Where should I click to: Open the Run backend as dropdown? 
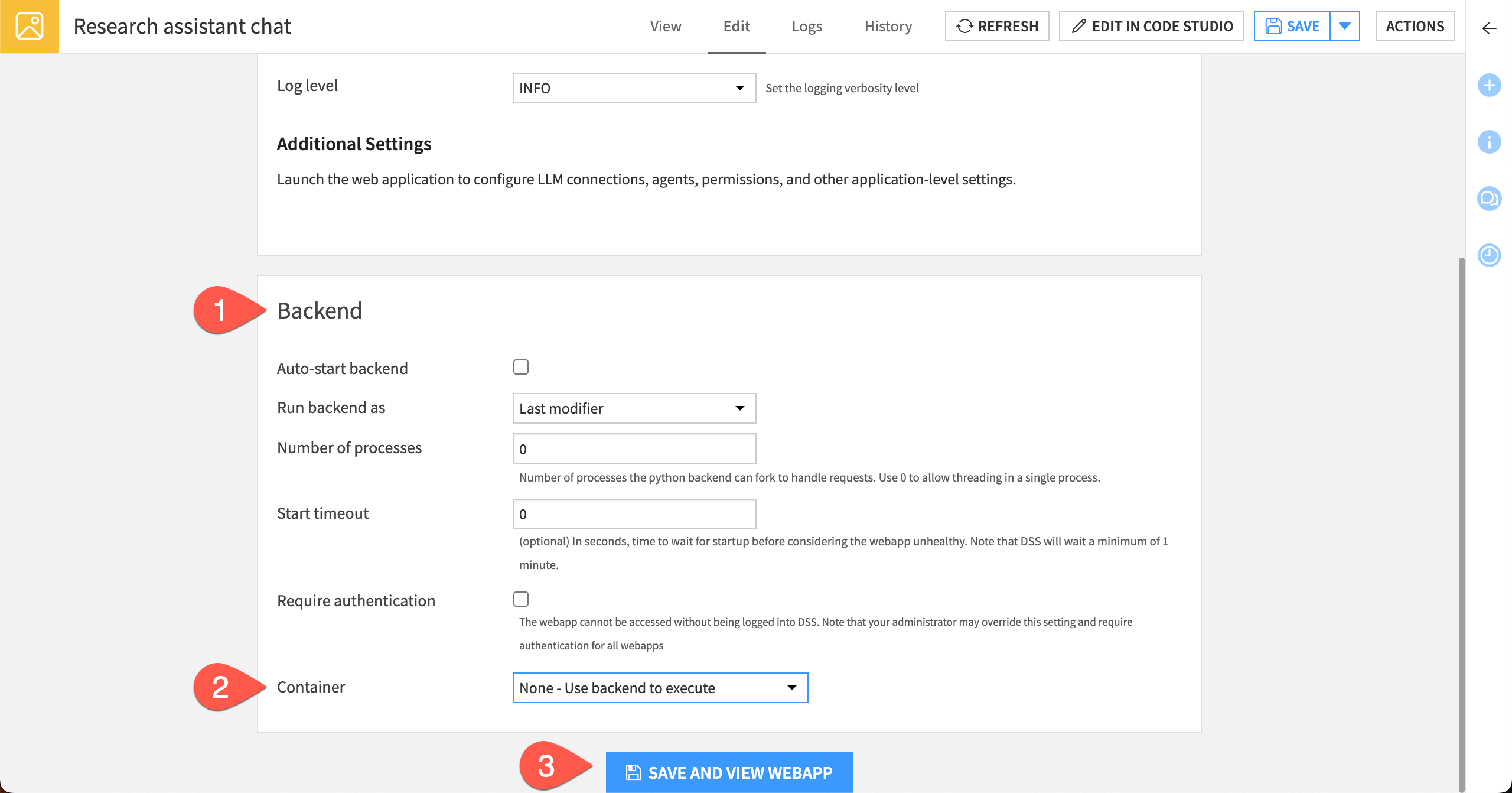point(634,408)
